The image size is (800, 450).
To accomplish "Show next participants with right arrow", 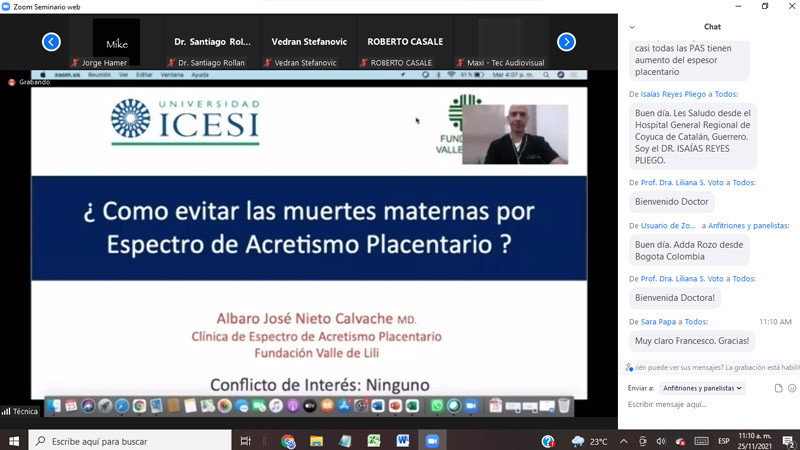I will [566, 41].
